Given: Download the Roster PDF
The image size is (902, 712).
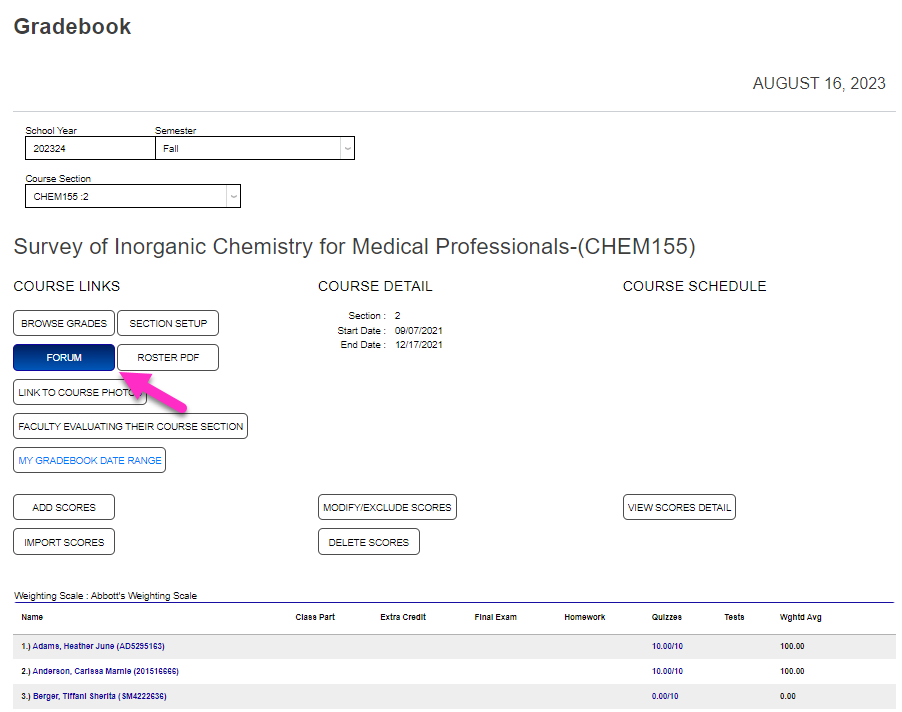Looking at the screenshot, I should coord(167,357).
